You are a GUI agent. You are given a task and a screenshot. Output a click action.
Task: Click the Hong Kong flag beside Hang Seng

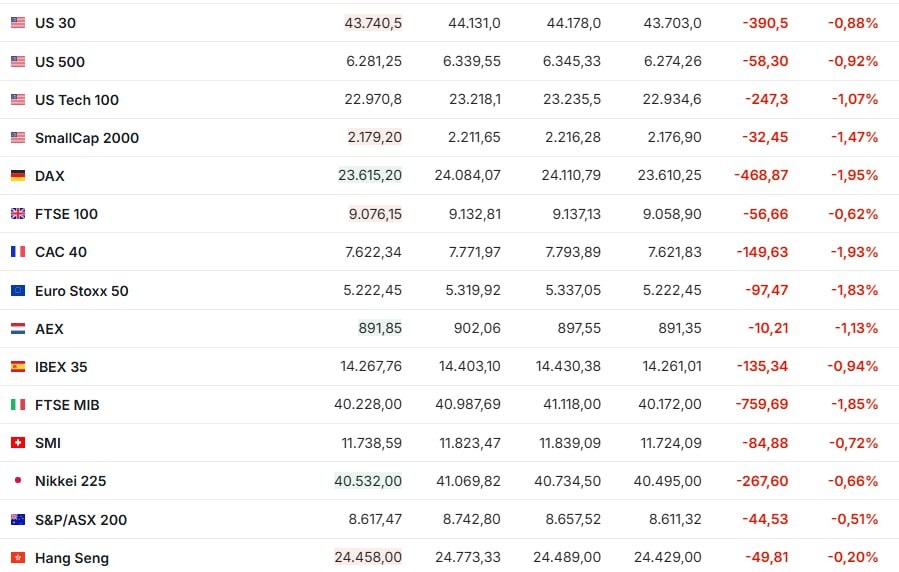click(18, 558)
